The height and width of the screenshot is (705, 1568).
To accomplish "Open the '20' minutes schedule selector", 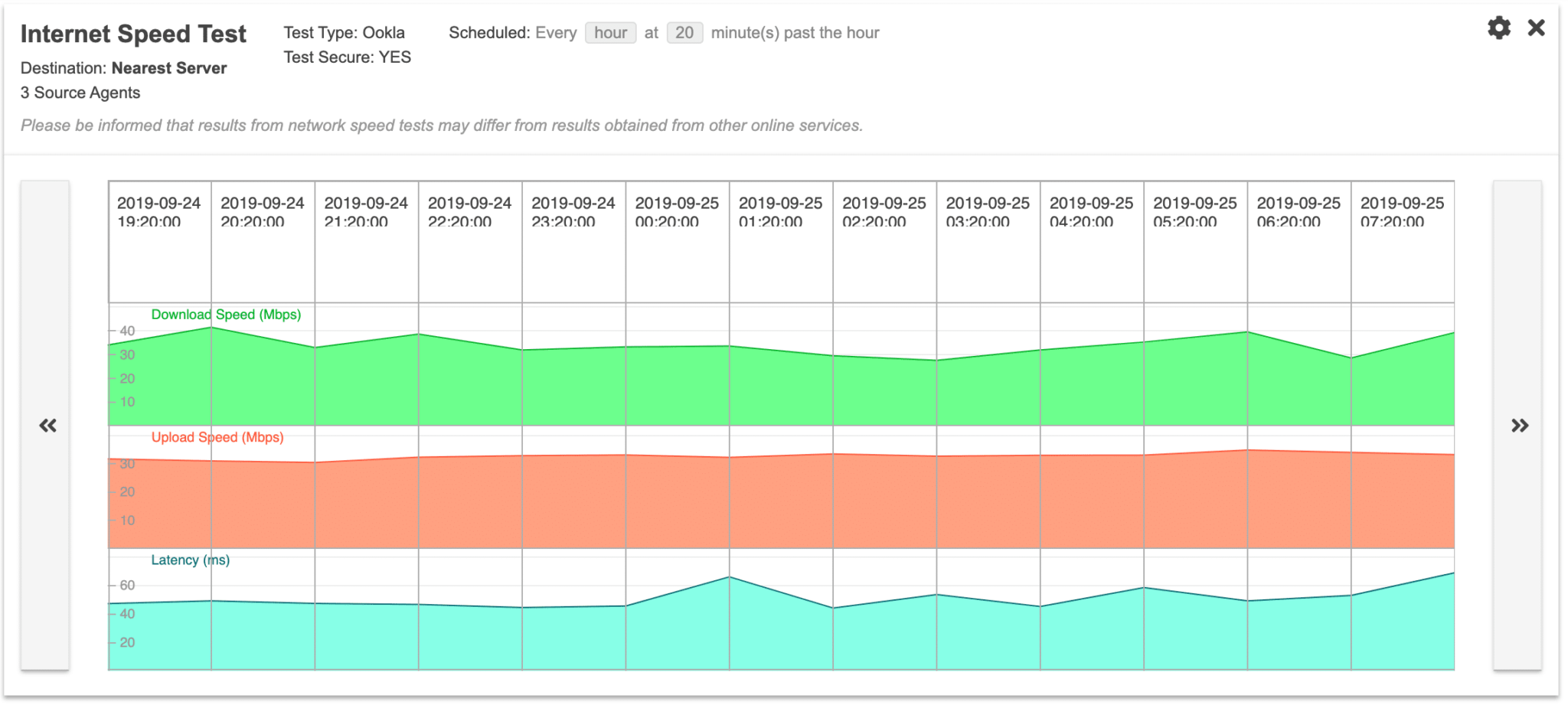I will 684,33.
